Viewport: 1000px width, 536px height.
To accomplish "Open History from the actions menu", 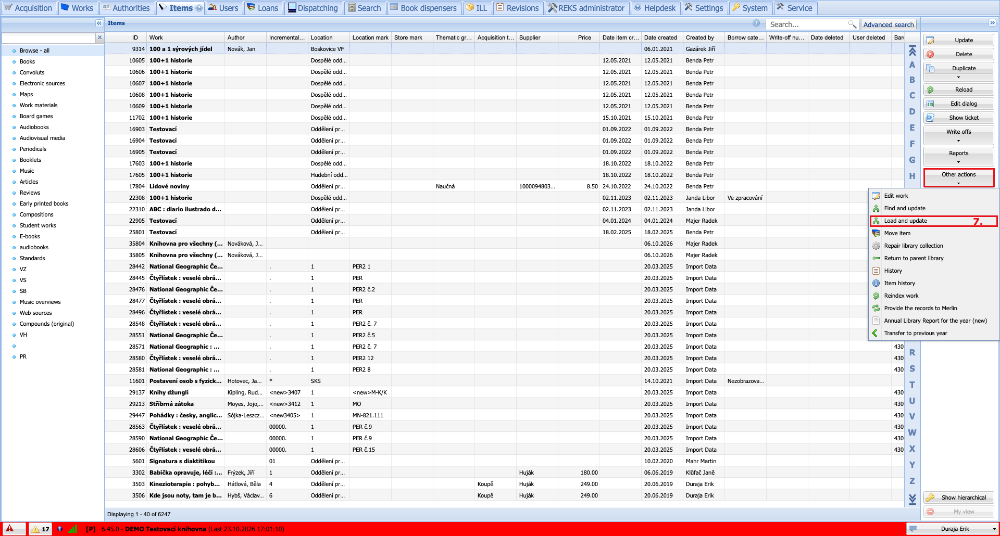I will (x=932, y=271).
